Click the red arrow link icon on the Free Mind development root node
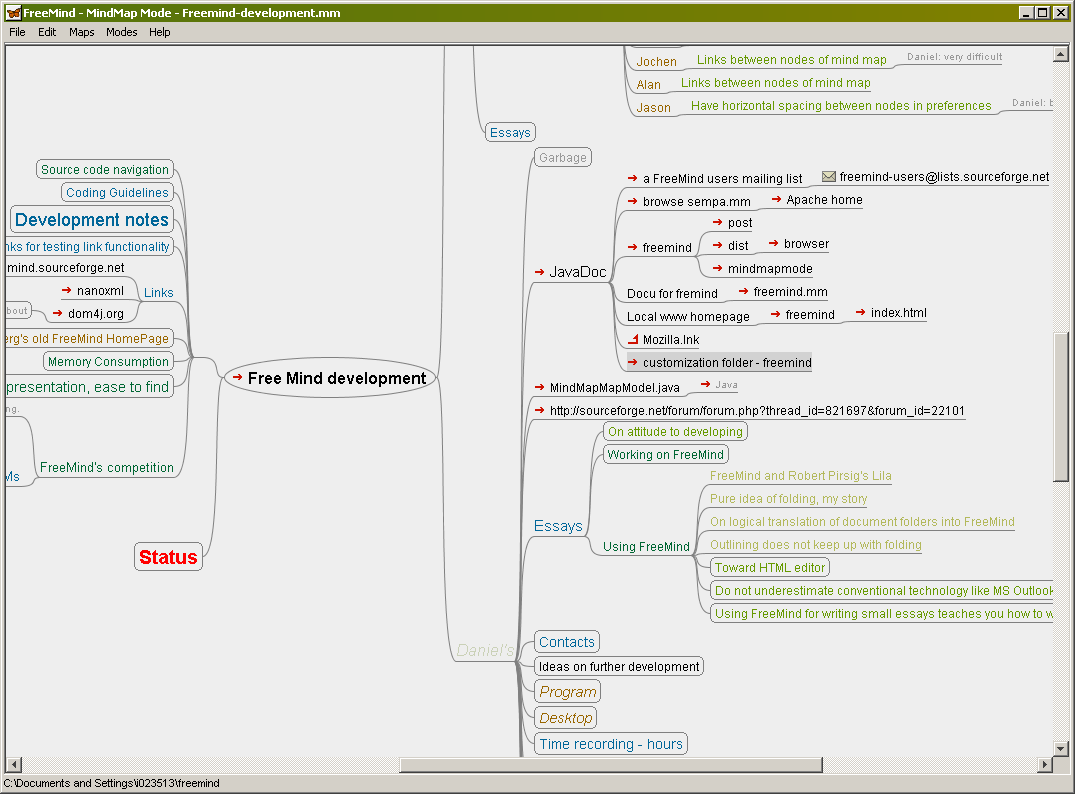The height and width of the screenshot is (794, 1075). (237, 377)
